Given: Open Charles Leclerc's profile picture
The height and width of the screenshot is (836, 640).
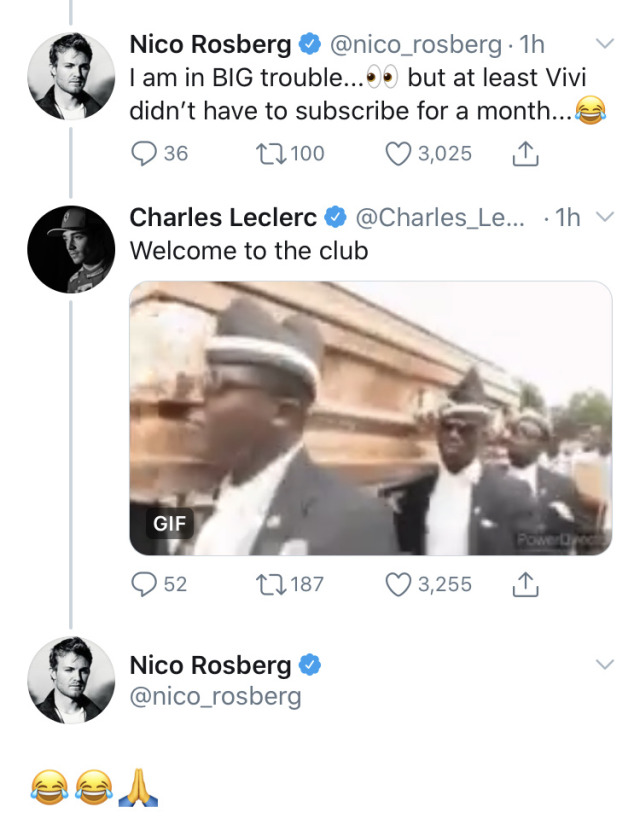Looking at the screenshot, I should coord(70,249).
